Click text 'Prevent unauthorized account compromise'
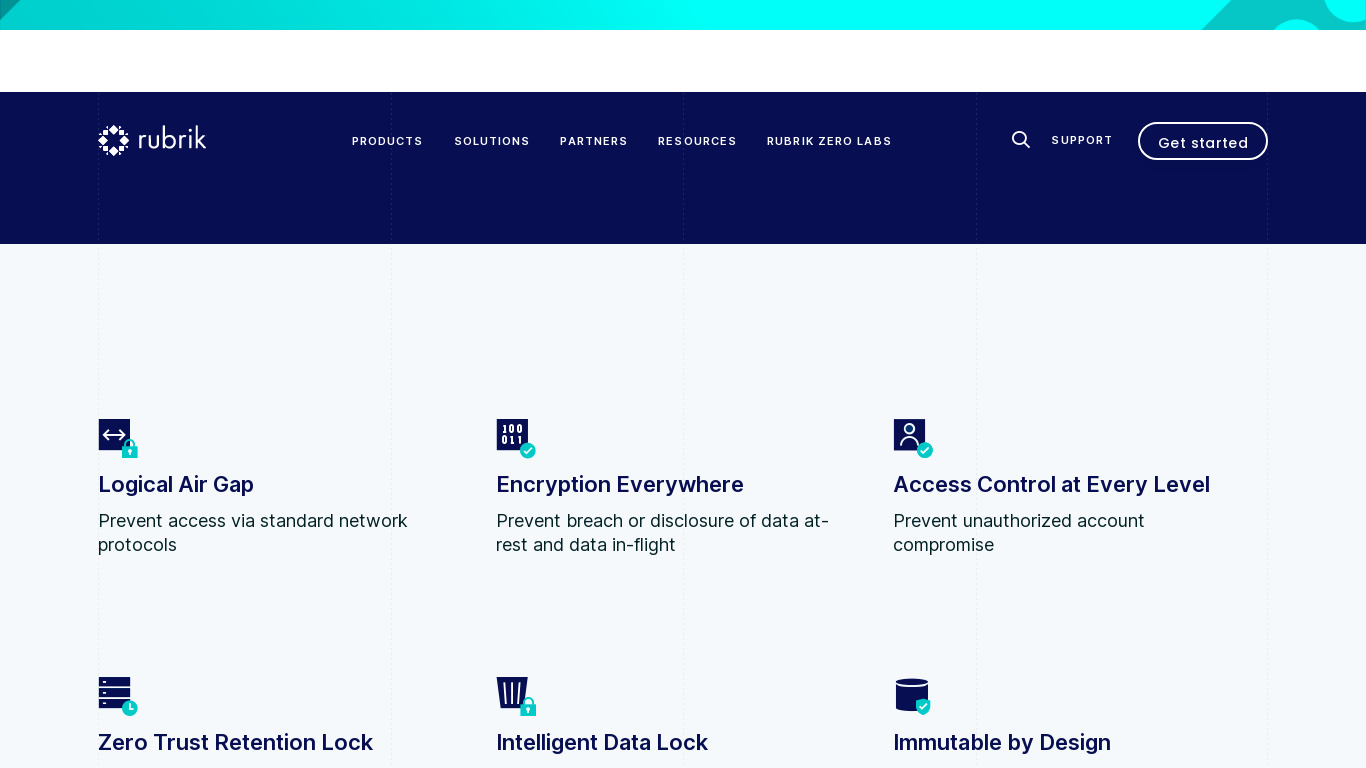Viewport: 1366px width, 768px height. coord(1019,533)
